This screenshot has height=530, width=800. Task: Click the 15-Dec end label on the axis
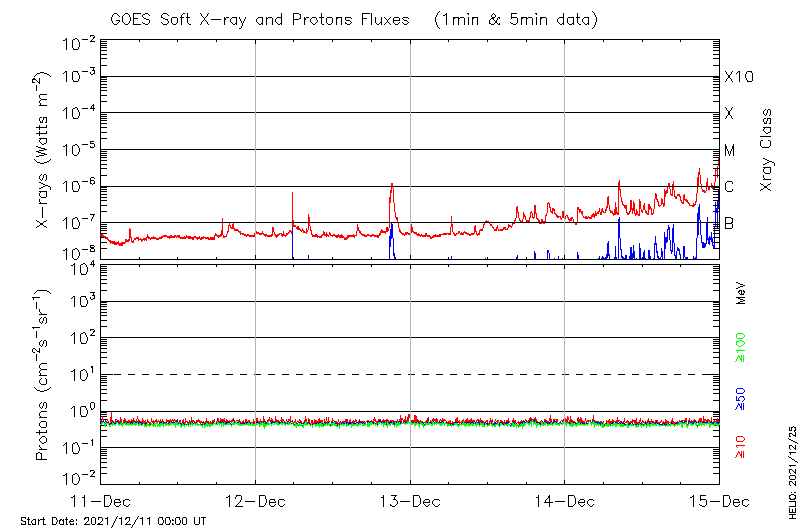pyautogui.click(x=718, y=500)
